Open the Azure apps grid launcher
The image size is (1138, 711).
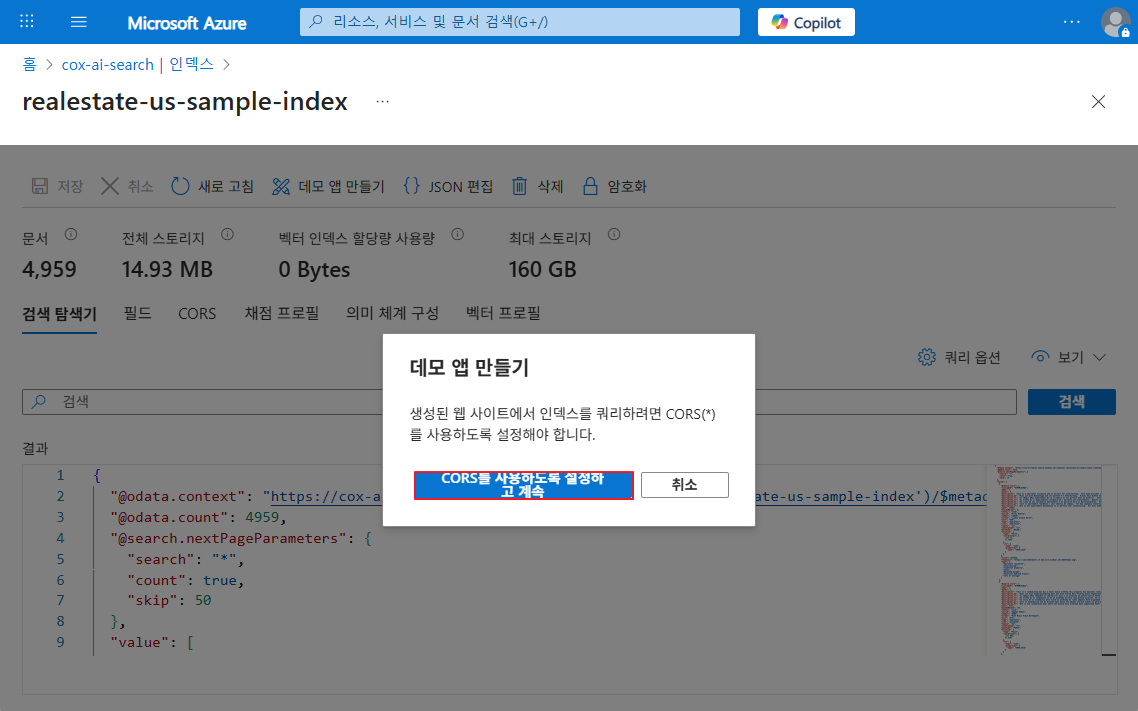(x=27, y=22)
